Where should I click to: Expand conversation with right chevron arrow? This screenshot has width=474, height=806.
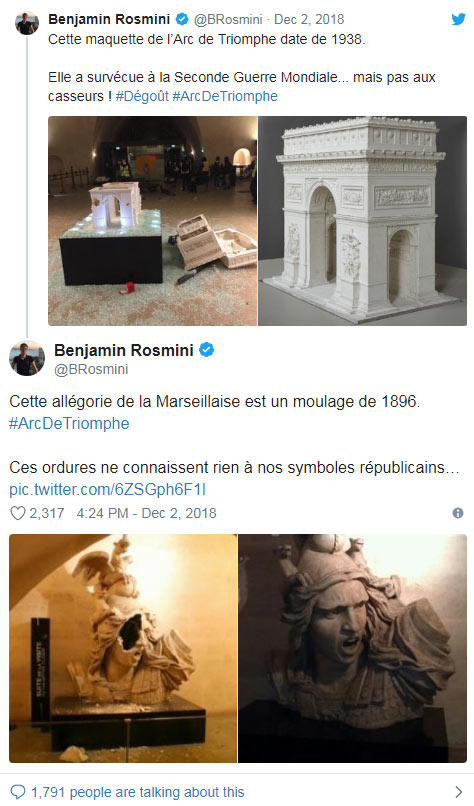click(459, 792)
